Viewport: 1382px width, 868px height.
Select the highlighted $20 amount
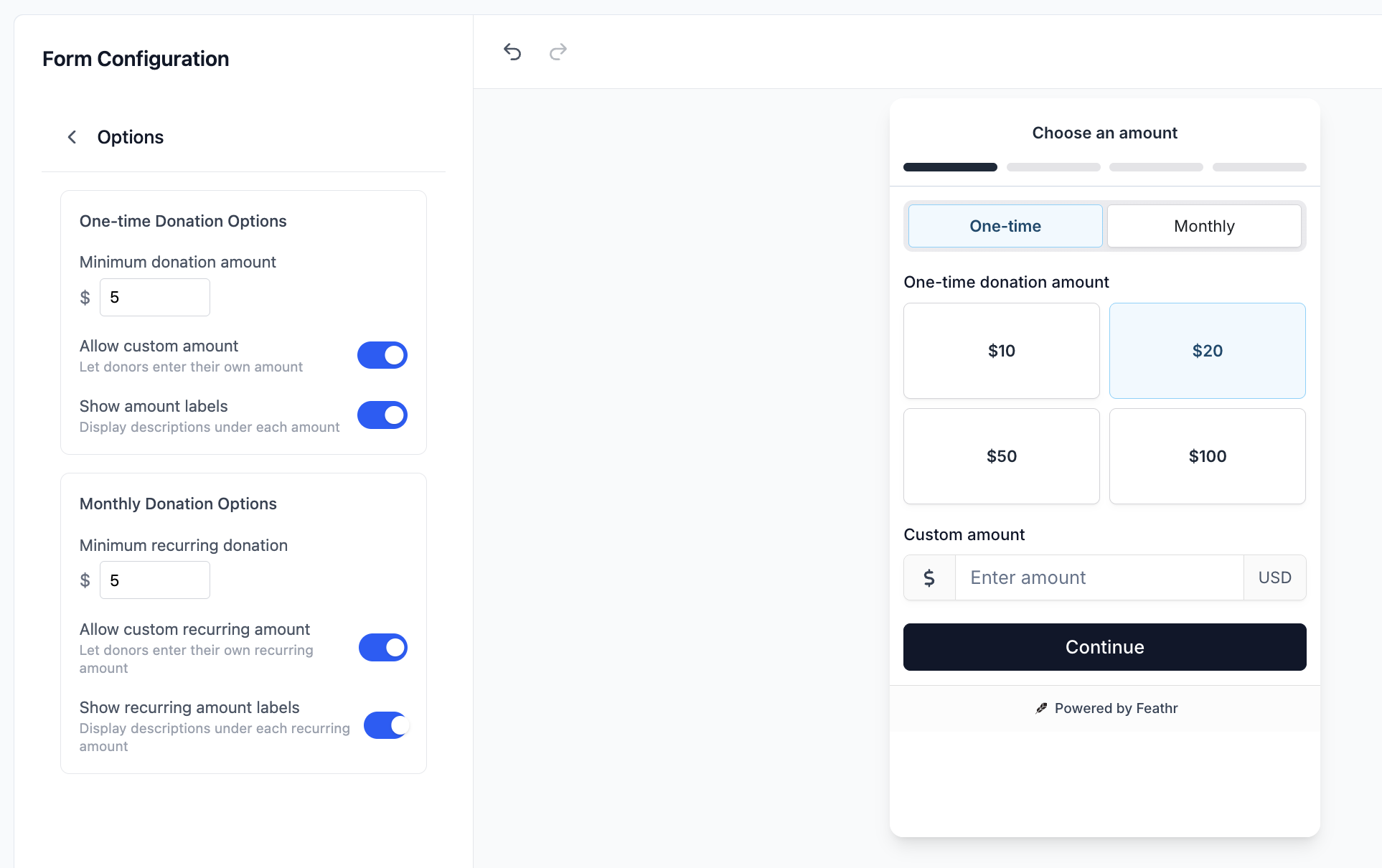point(1207,351)
